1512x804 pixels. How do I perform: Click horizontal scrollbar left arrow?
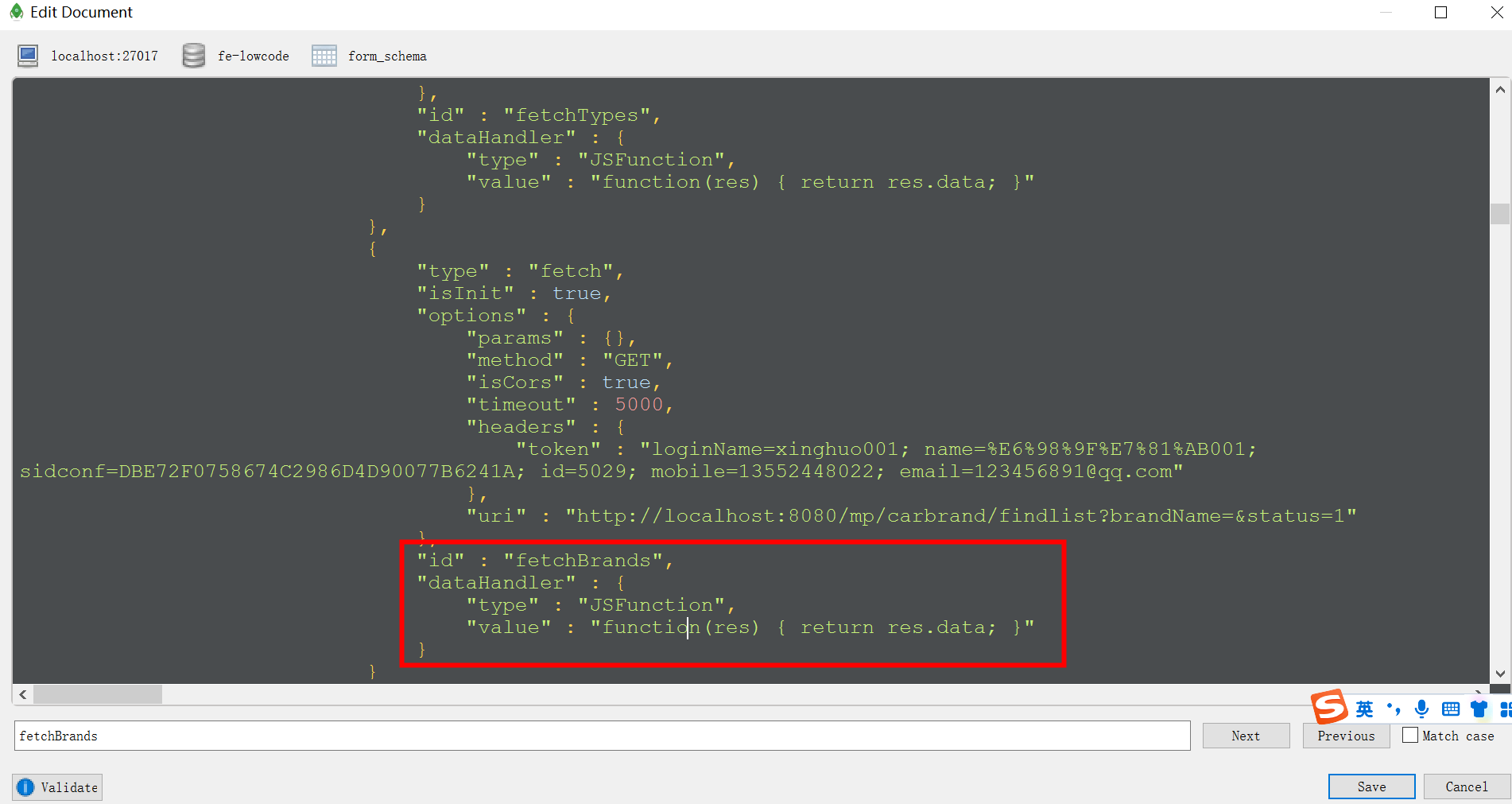pos(23,694)
